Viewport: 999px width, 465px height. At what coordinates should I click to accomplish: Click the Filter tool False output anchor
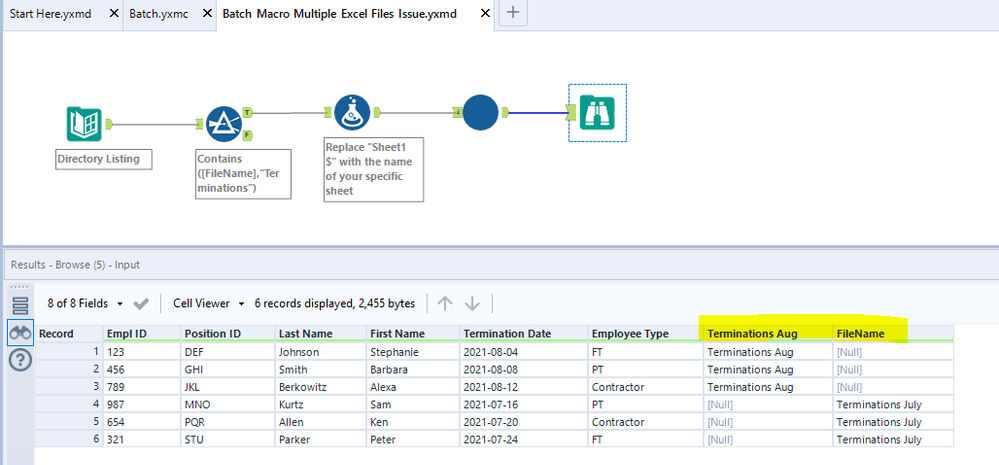point(247,134)
